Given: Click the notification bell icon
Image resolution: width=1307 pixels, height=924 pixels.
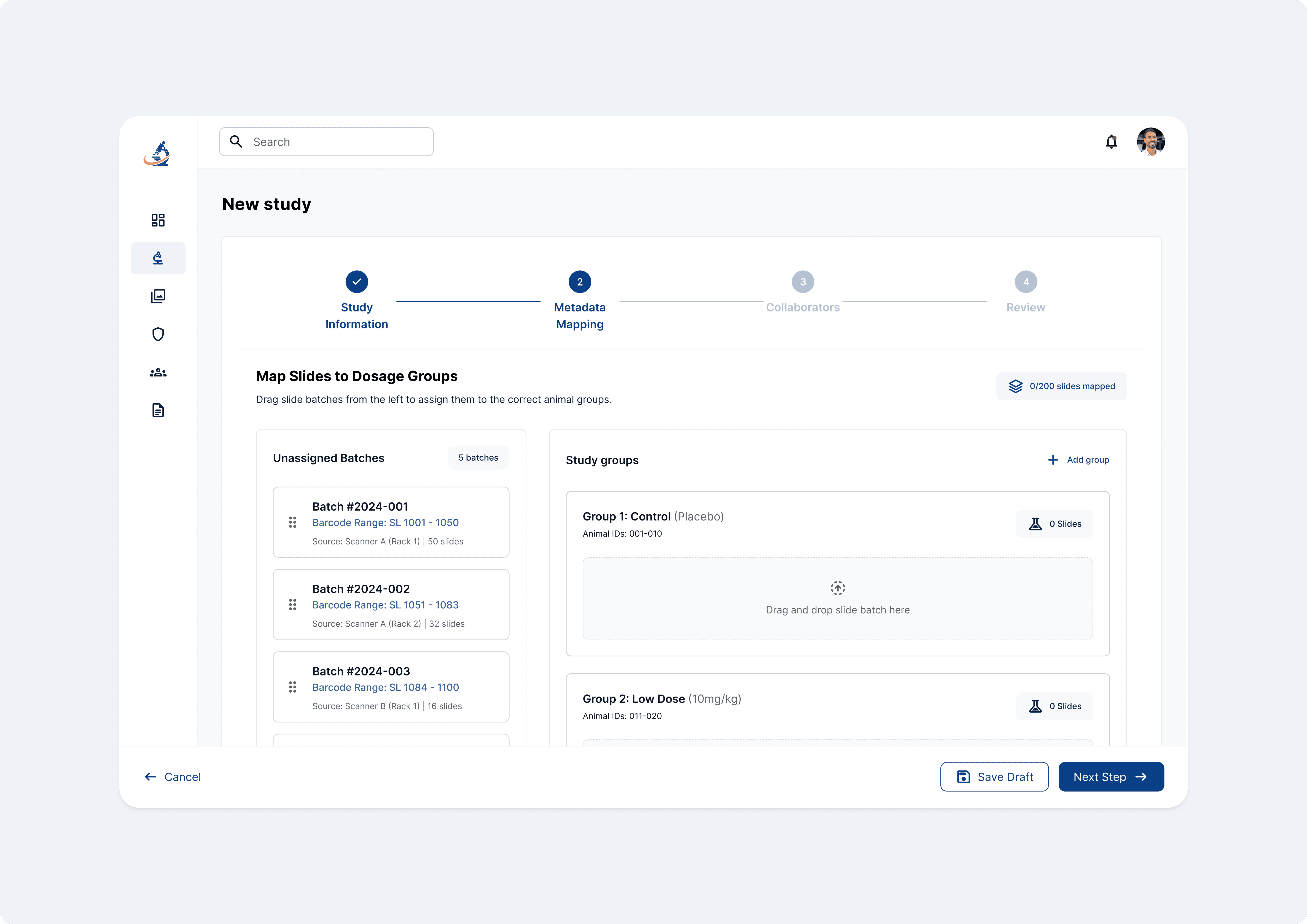Looking at the screenshot, I should 1111,142.
